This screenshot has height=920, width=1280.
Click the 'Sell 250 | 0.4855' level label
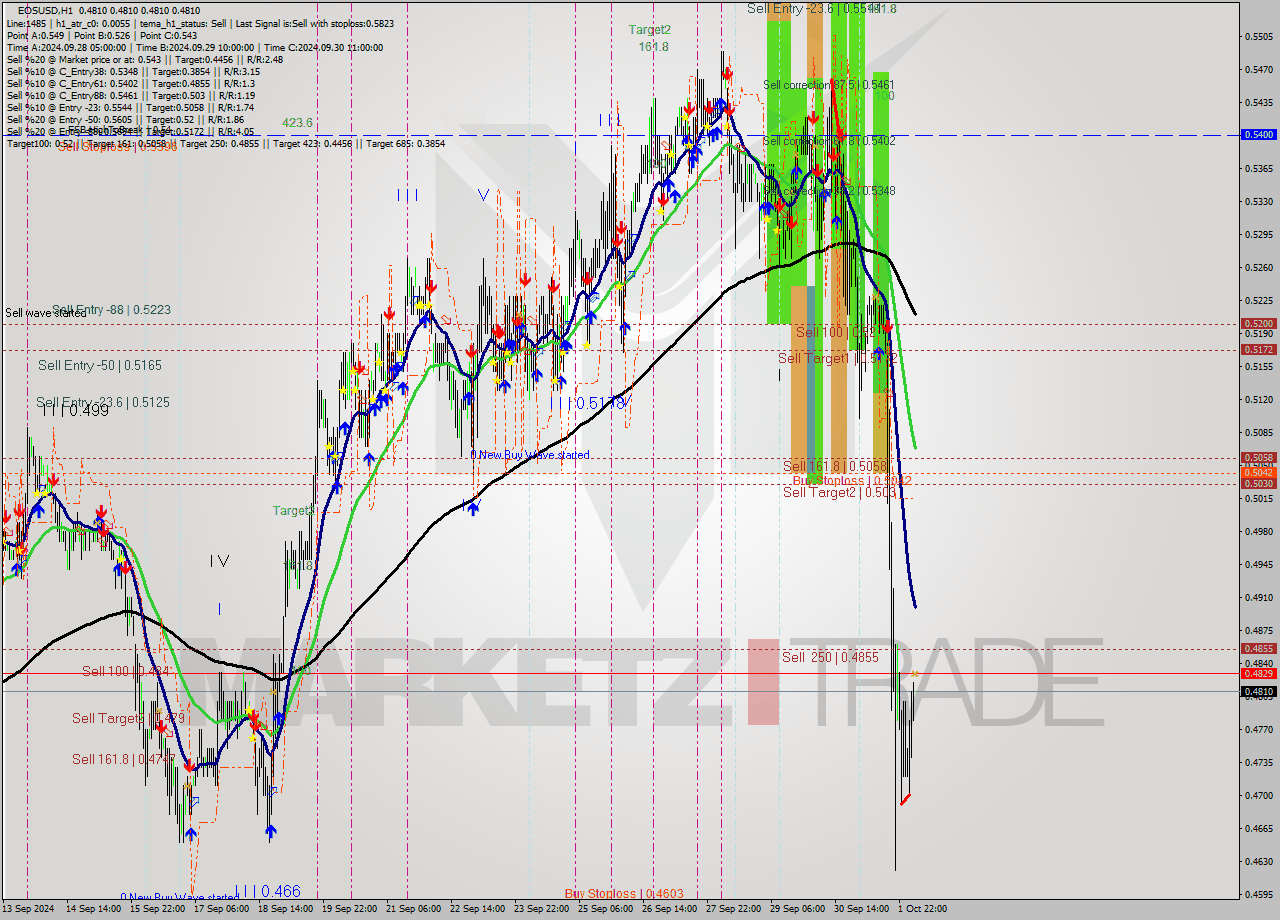pyautogui.click(x=830, y=657)
